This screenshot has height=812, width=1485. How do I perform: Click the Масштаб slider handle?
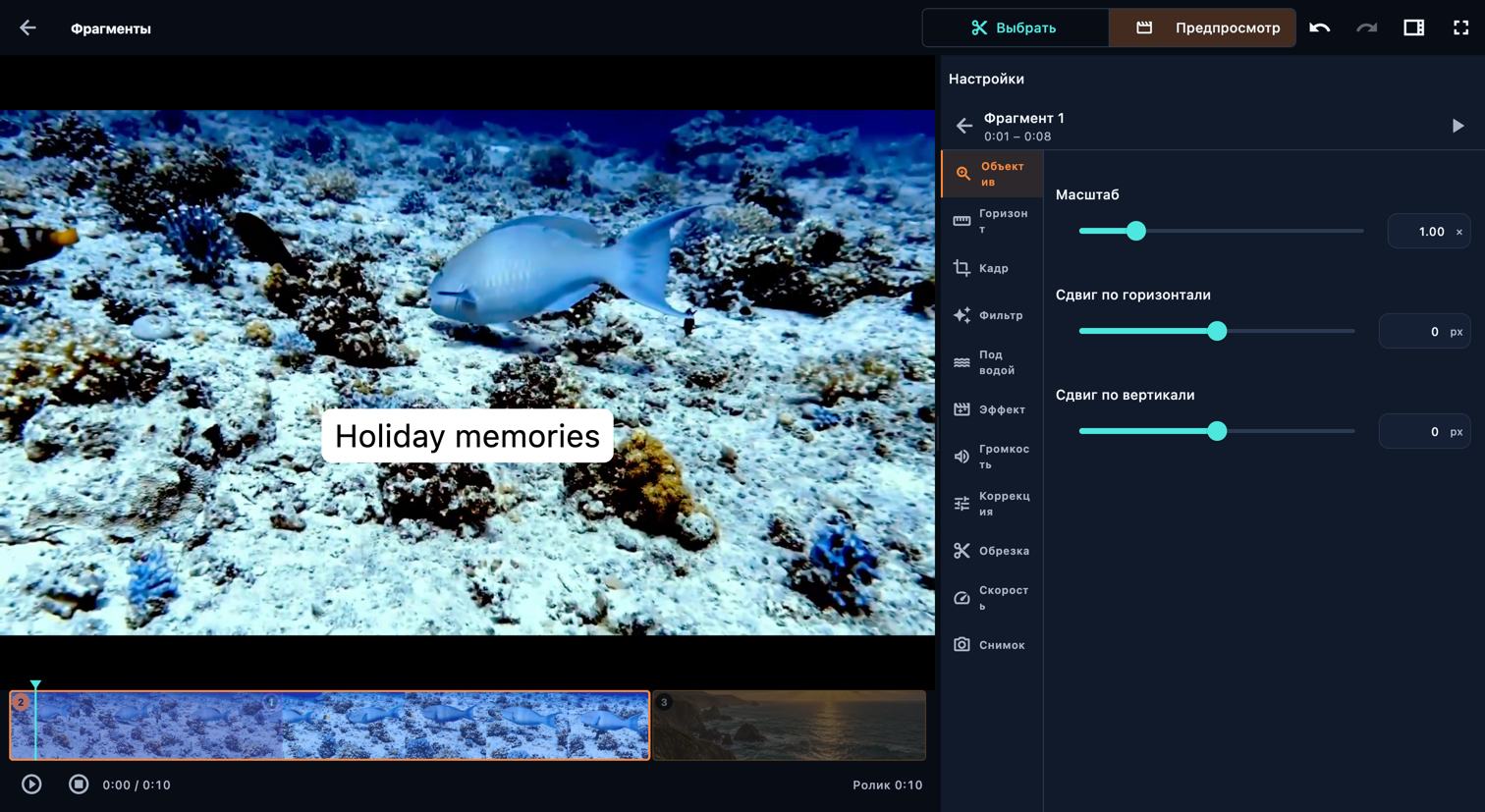(x=1136, y=231)
